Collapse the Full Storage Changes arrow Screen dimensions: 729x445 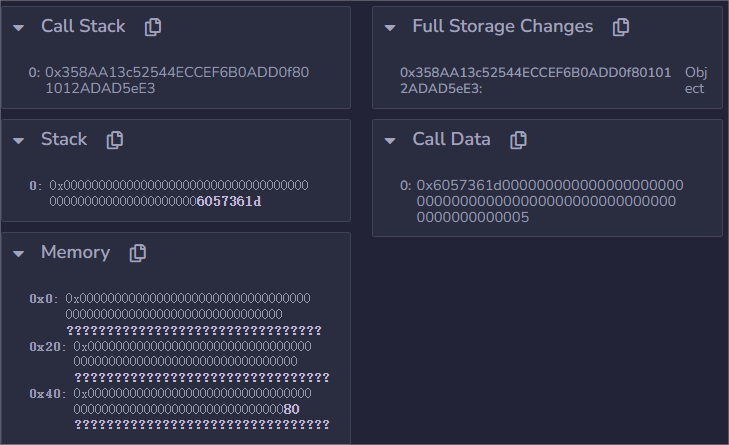390,27
